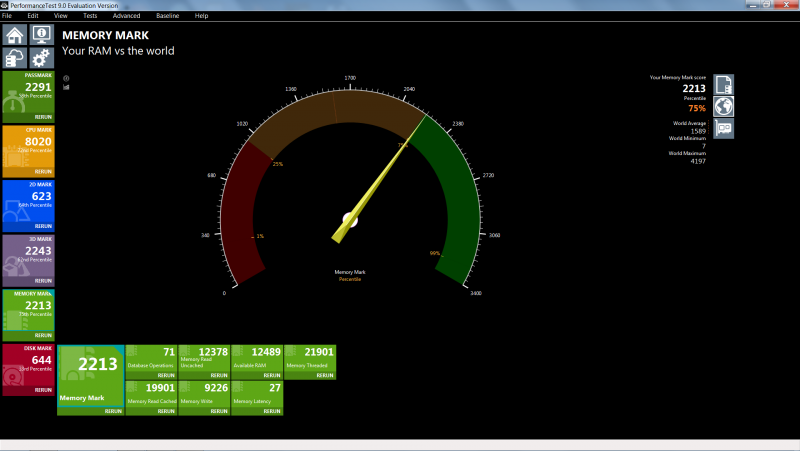800x451 pixels.
Task: Open the settings gears icon
Action: point(41,58)
